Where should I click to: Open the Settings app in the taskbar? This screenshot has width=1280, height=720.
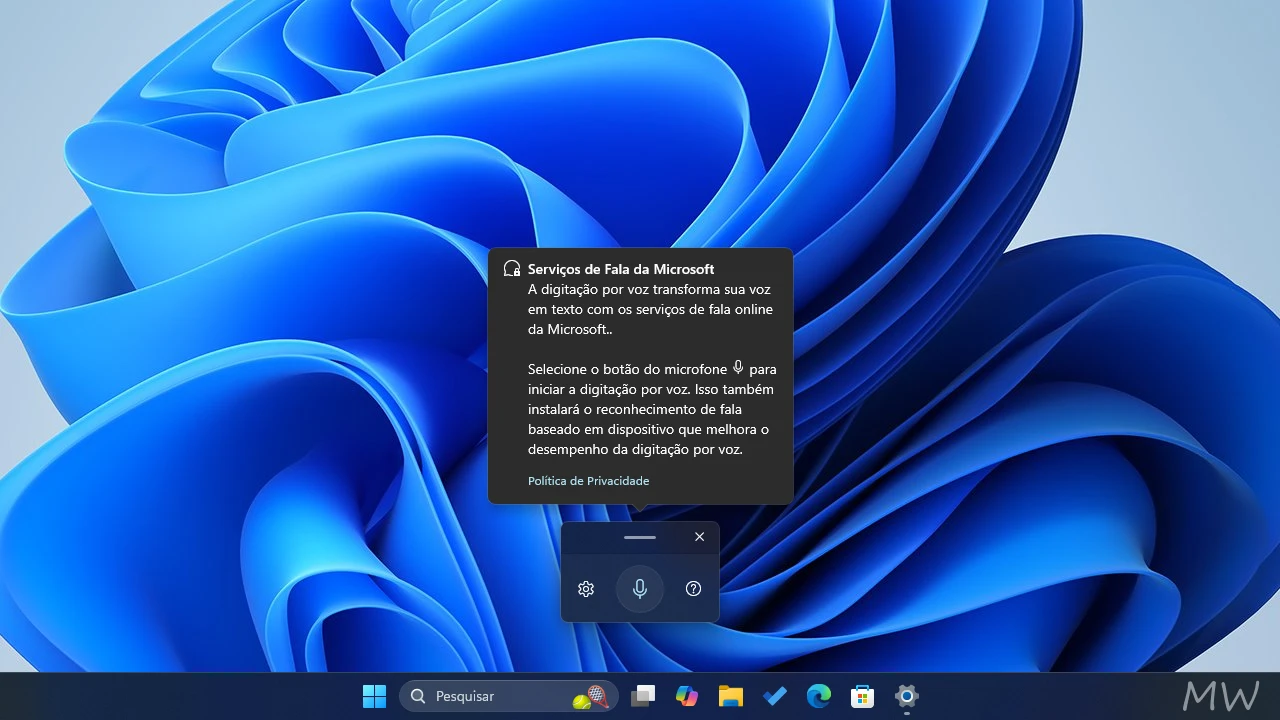click(907, 696)
